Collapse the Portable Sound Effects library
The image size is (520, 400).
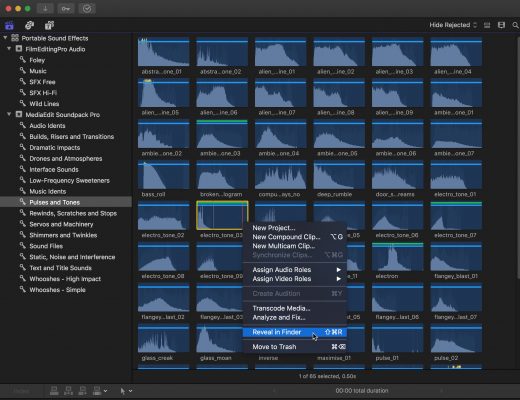[5, 38]
